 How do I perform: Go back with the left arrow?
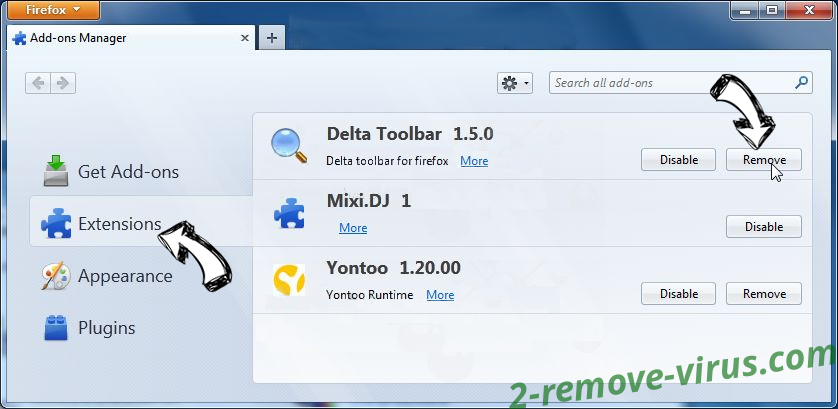pos(38,83)
